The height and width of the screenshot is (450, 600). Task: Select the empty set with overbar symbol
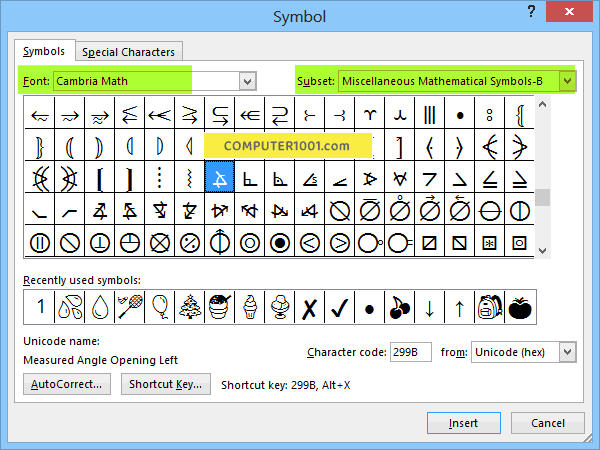coord(370,209)
